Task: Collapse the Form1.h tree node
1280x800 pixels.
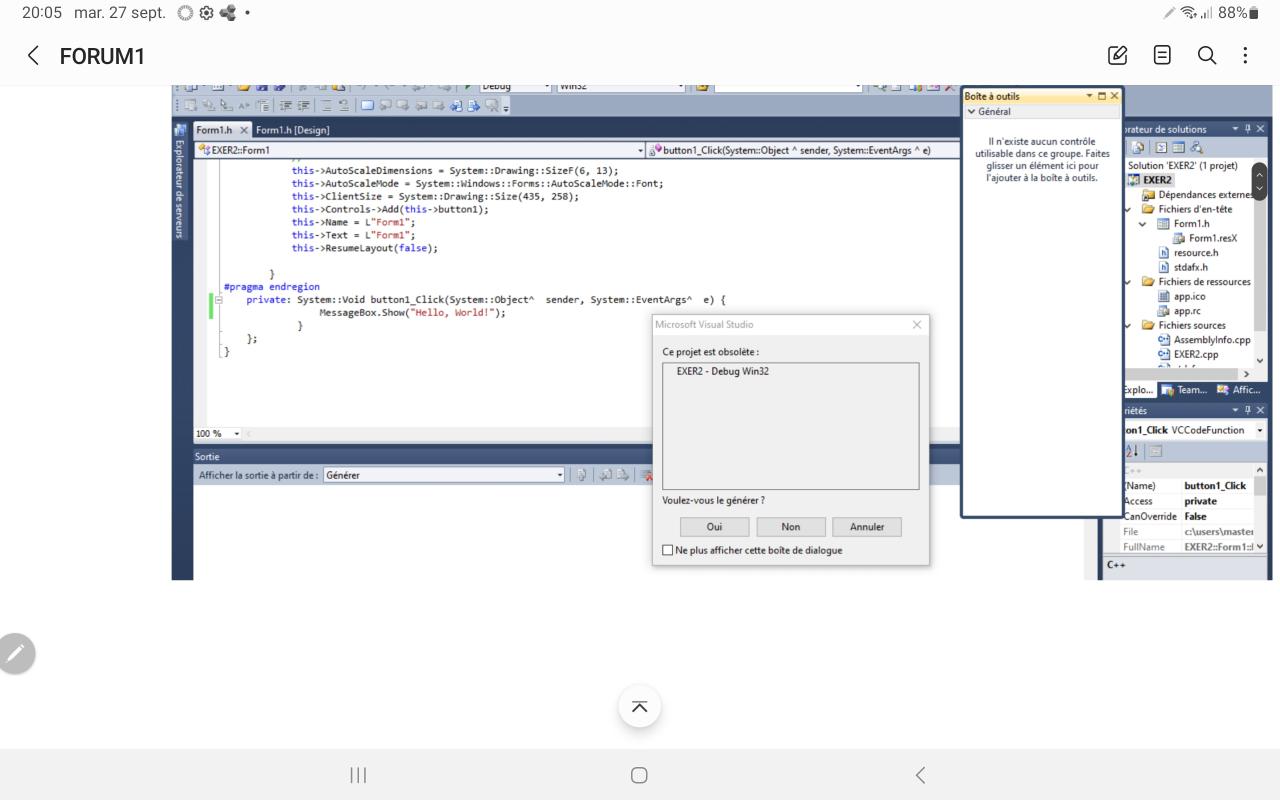Action: coord(1143,224)
